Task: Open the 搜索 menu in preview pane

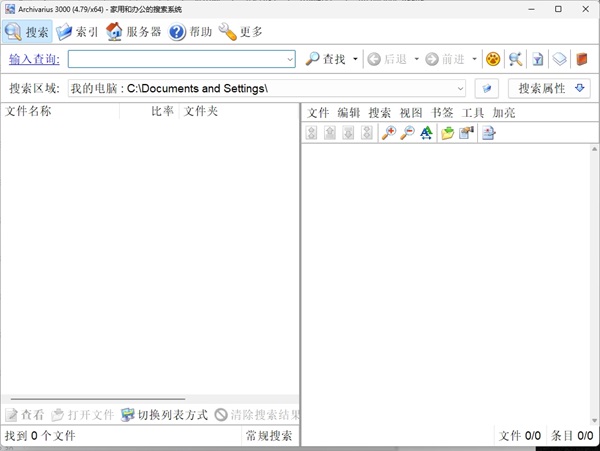Action: point(380,113)
